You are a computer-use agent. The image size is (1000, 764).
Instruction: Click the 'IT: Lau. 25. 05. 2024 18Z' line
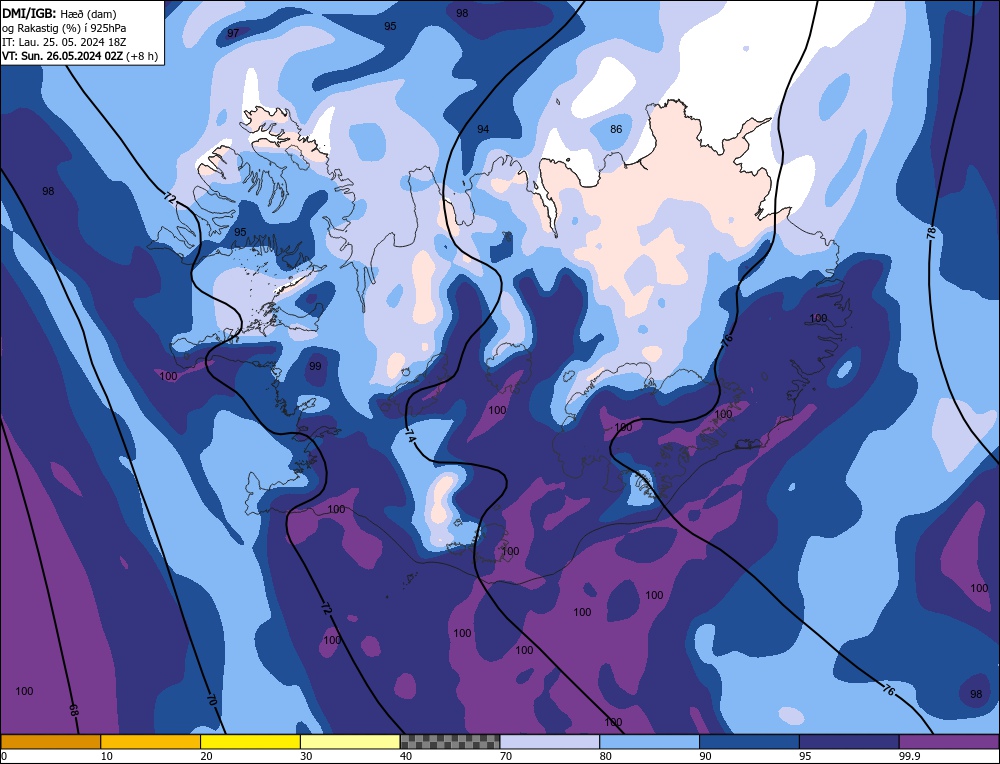[64, 42]
